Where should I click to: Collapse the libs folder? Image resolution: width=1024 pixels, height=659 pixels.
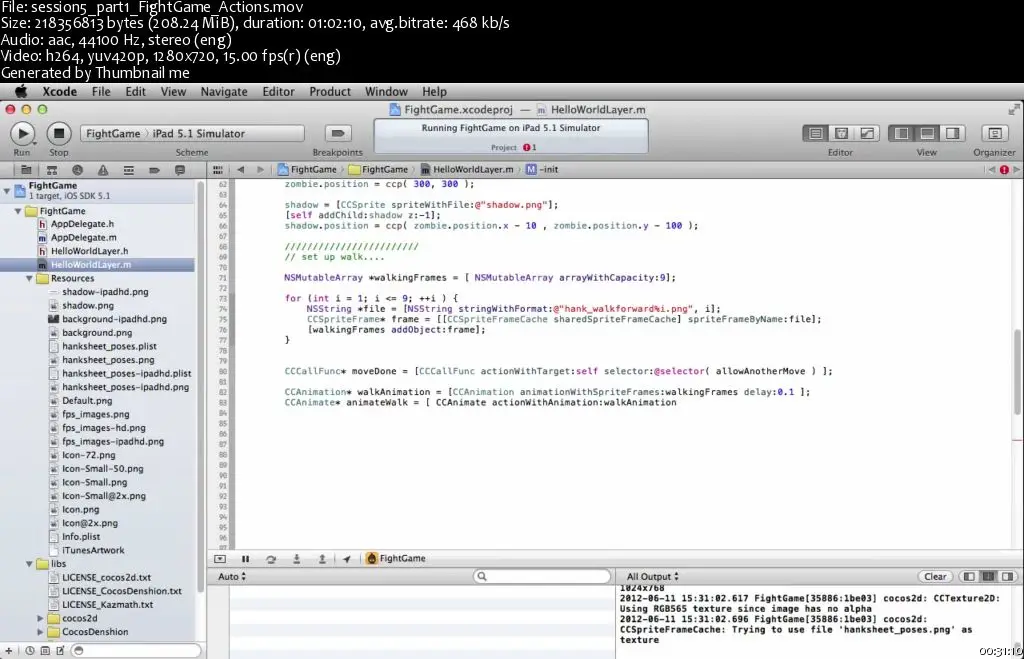pyautogui.click(x=29, y=564)
